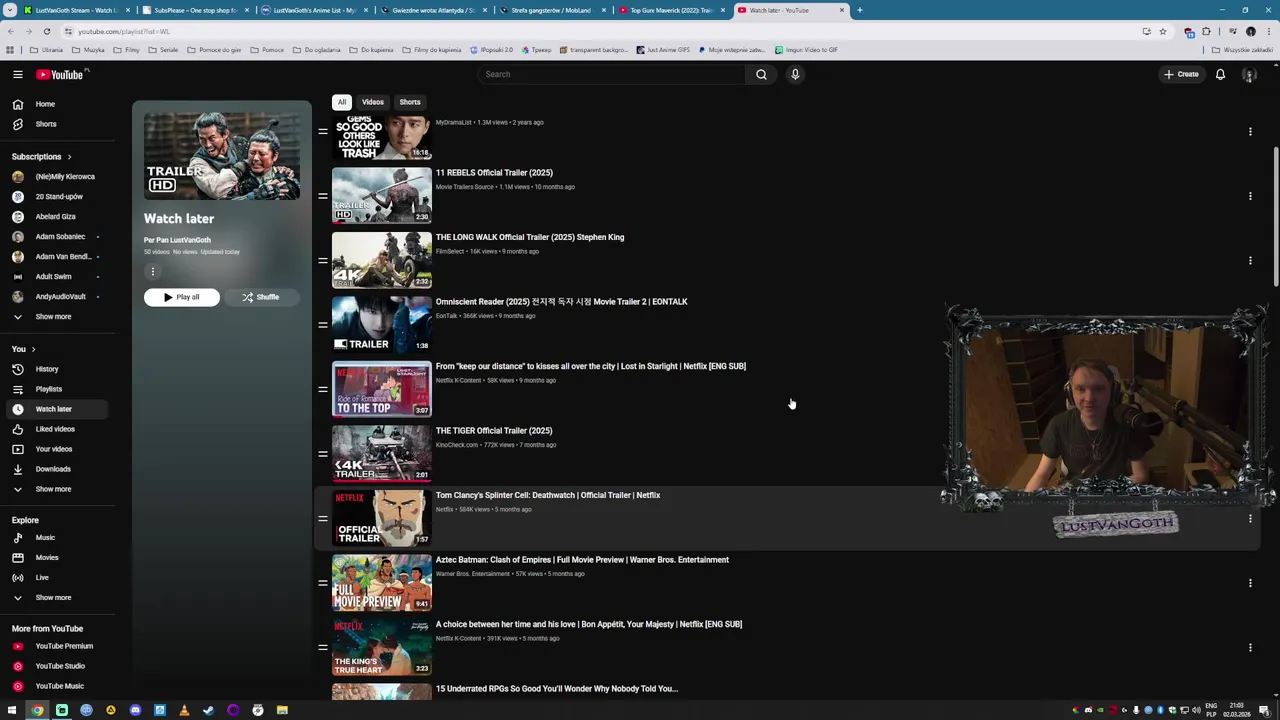
Task: Open Liked videos in the sidebar
Action: 54,429
